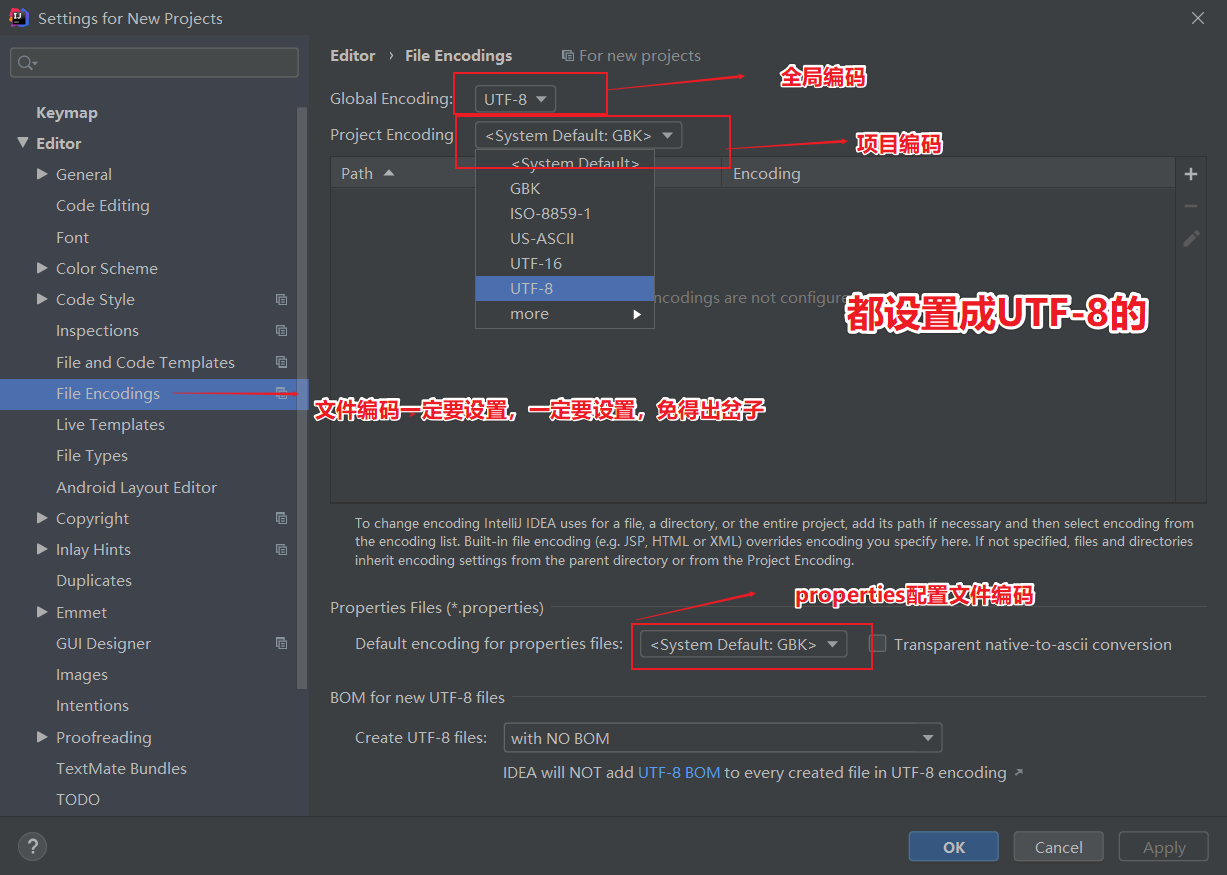Select File Types item

pyautogui.click(x=92, y=455)
